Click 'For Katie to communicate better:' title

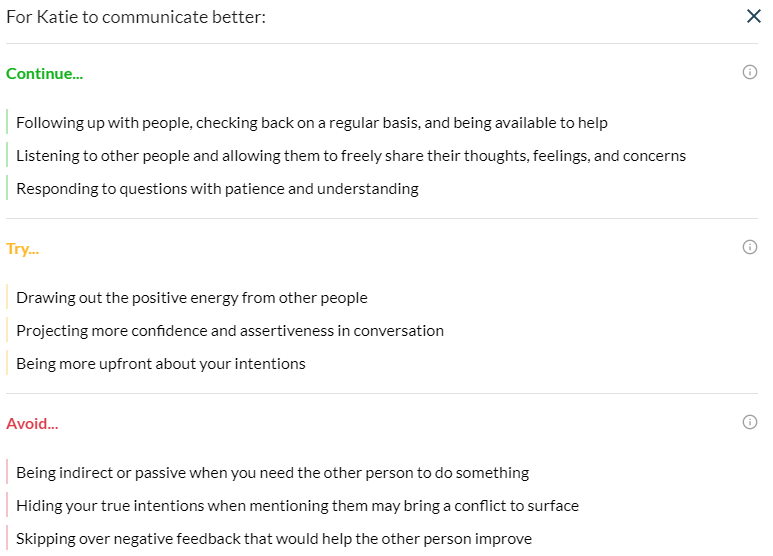136,17
